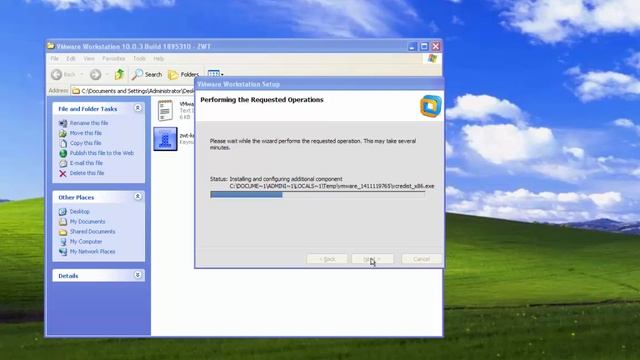Select the text document file icon

click(x=165, y=110)
